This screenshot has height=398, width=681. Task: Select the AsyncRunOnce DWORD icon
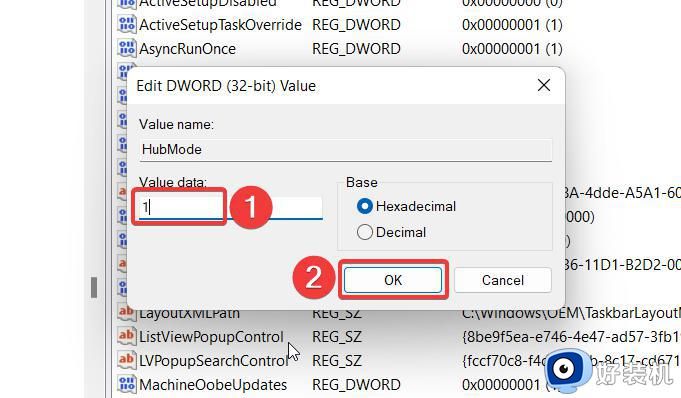coord(126,48)
